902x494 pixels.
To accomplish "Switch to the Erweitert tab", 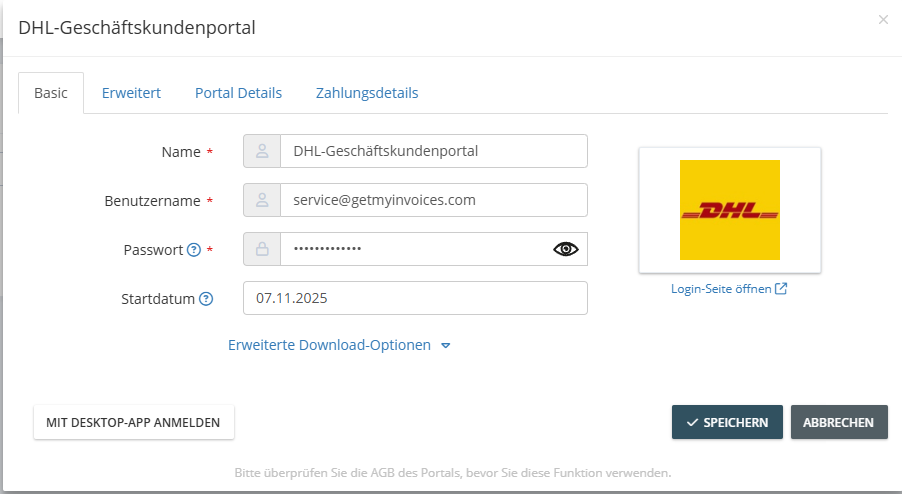I will (x=131, y=93).
